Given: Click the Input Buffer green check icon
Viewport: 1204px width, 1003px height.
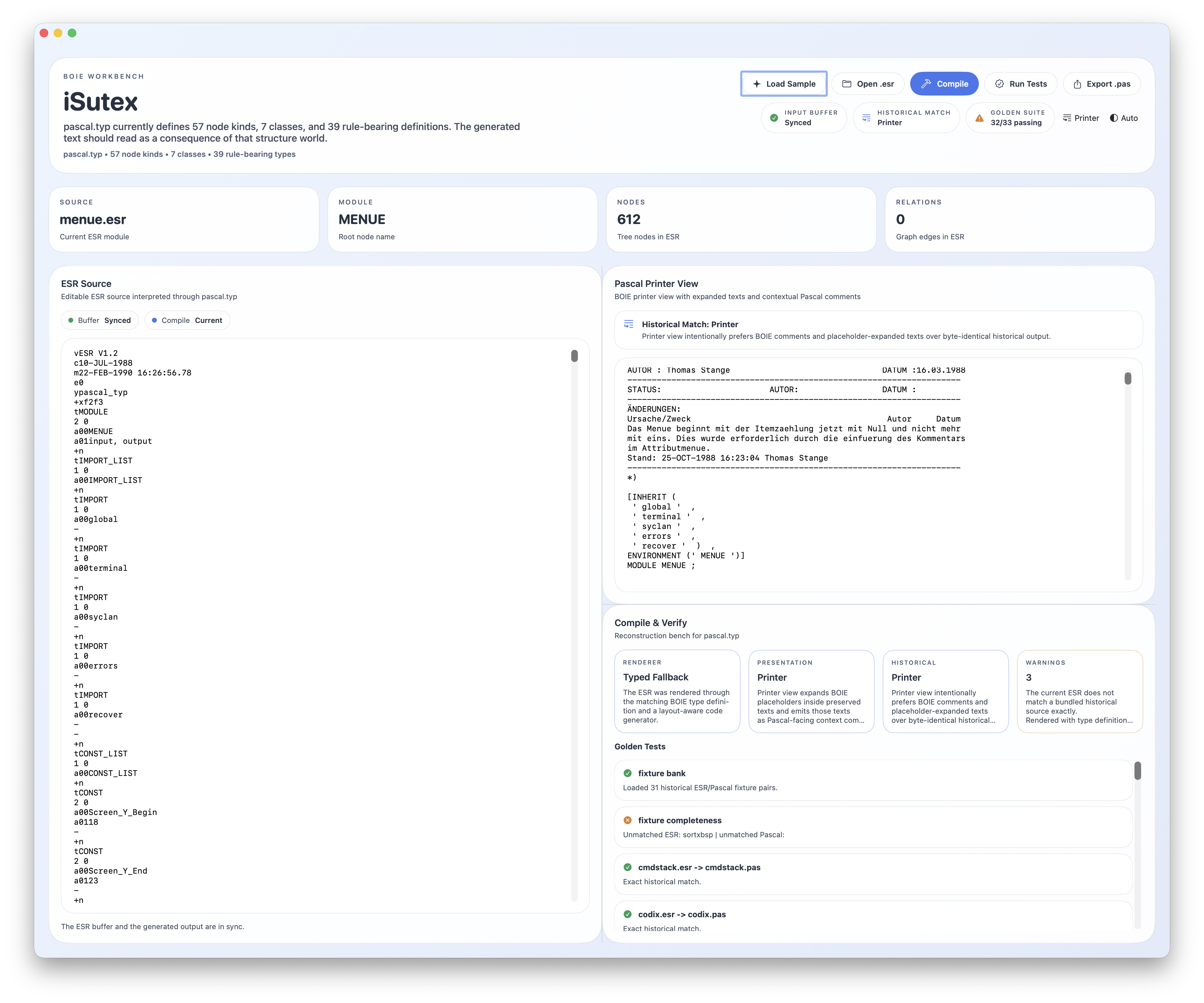Looking at the screenshot, I should coord(774,118).
